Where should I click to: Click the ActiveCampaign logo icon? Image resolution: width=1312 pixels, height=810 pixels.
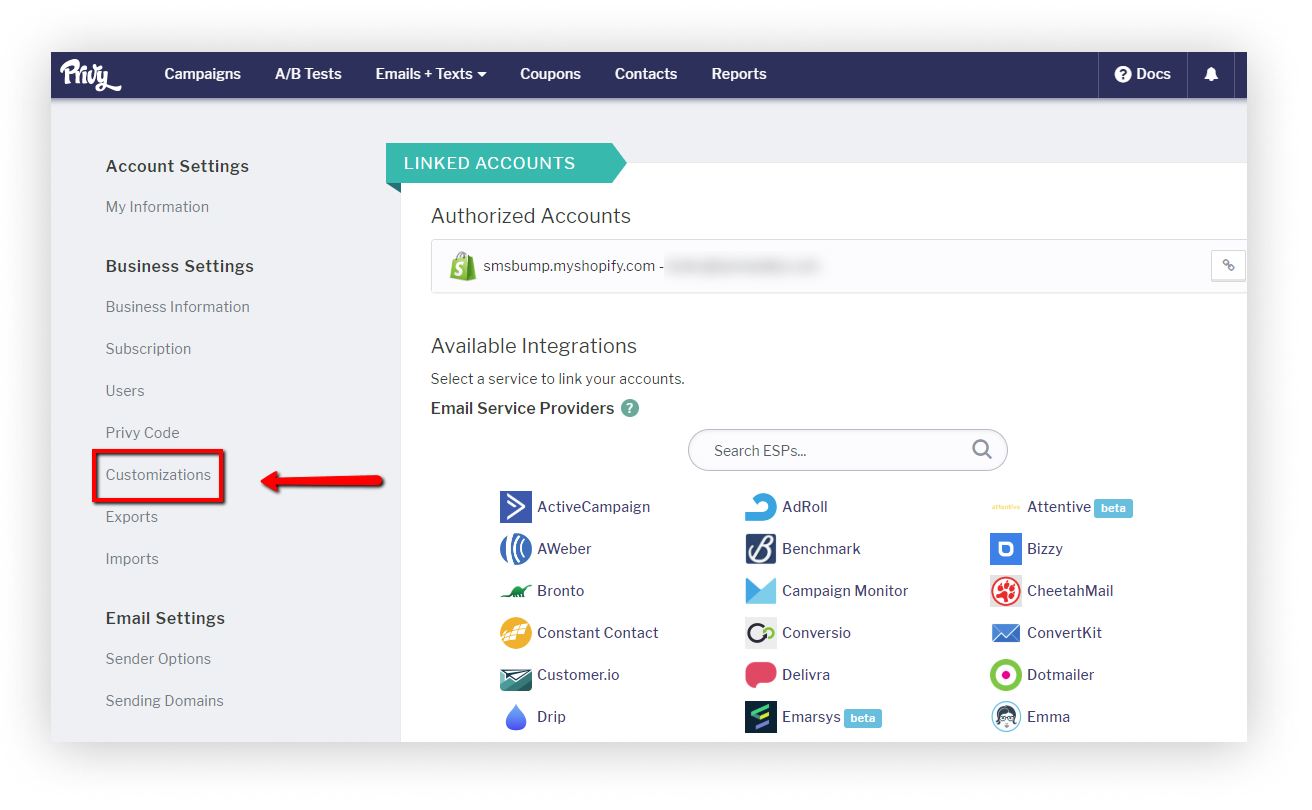(516, 507)
